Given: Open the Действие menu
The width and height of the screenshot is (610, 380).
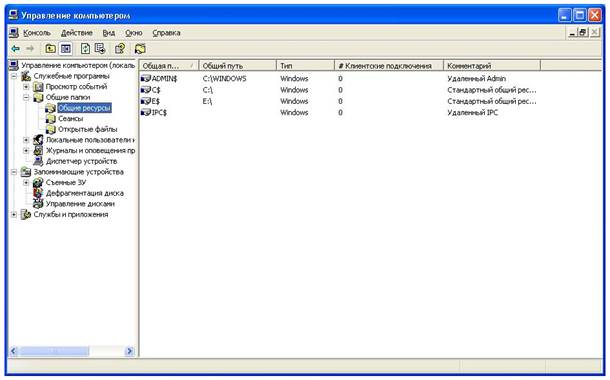Looking at the screenshot, I should [x=77, y=33].
